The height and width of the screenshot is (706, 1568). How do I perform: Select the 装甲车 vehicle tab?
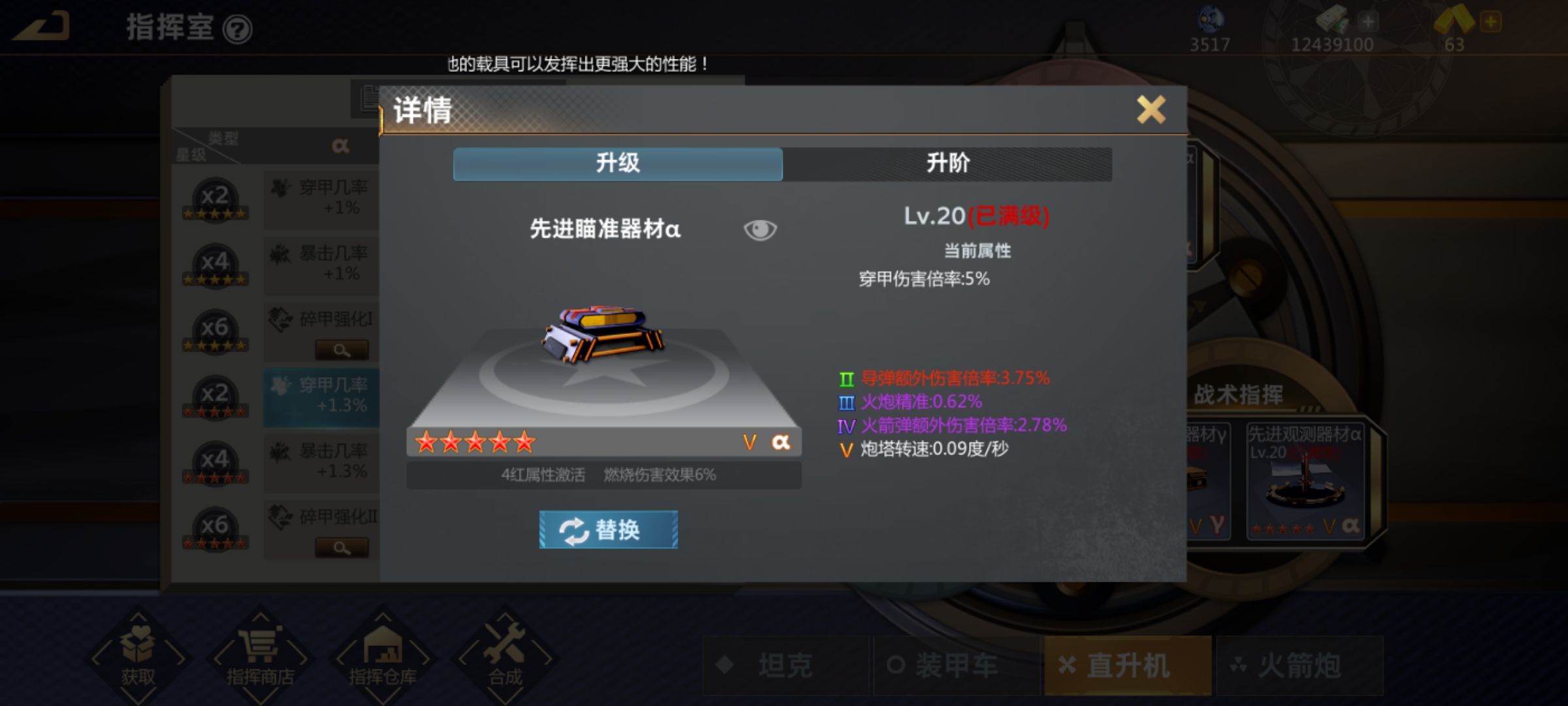click(x=956, y=665)
